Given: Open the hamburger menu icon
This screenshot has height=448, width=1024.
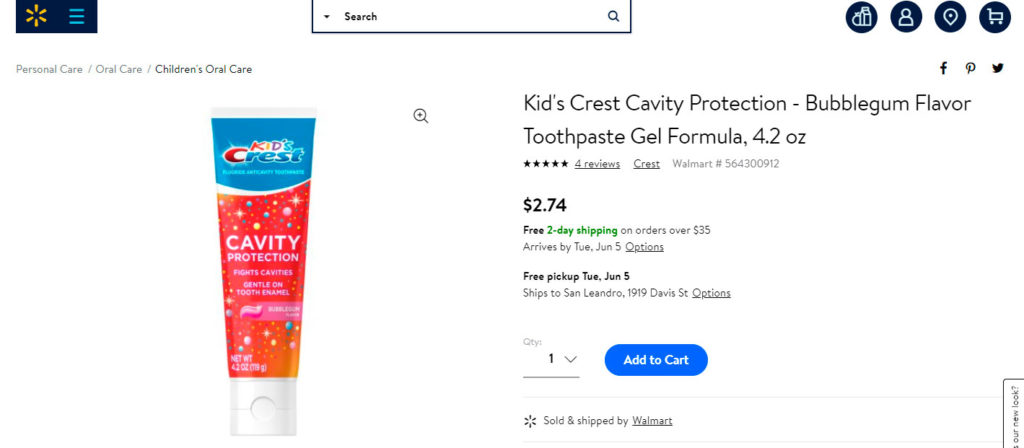Looking at the screenshot, I should click(x=76, y=16).
